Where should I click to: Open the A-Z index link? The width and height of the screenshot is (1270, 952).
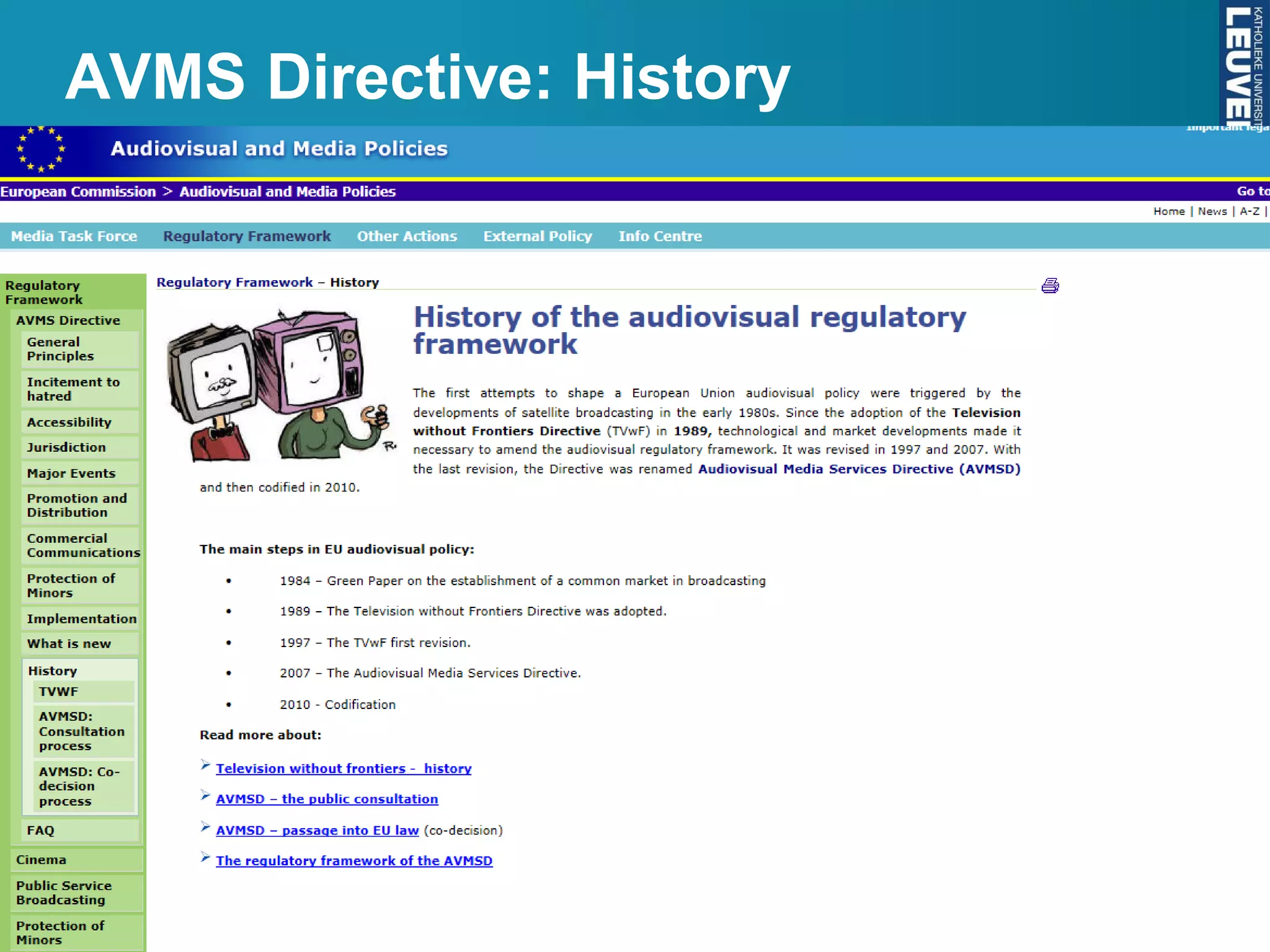coord(1250,211)
